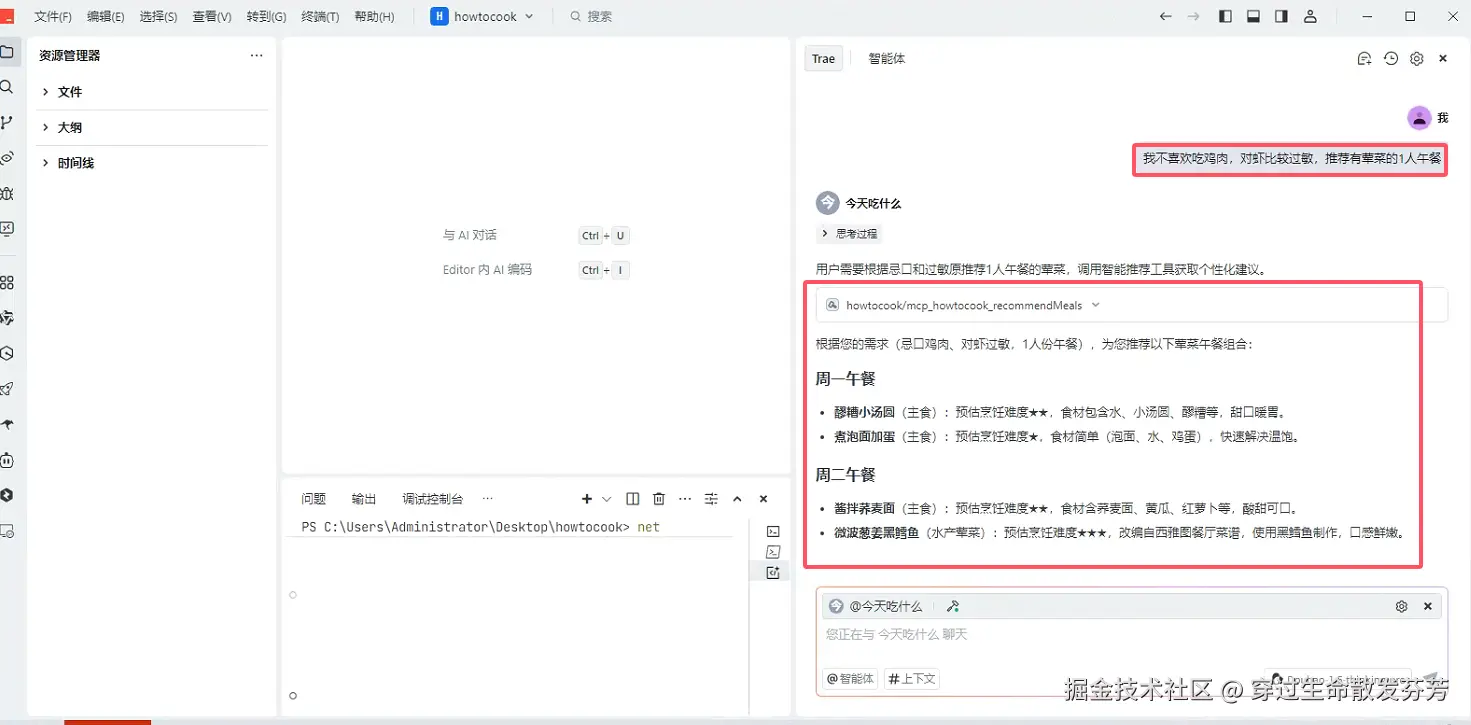
Task: Show more panel tabs ellipsis after 调试控制台
Action: click(x=488, y=499)
